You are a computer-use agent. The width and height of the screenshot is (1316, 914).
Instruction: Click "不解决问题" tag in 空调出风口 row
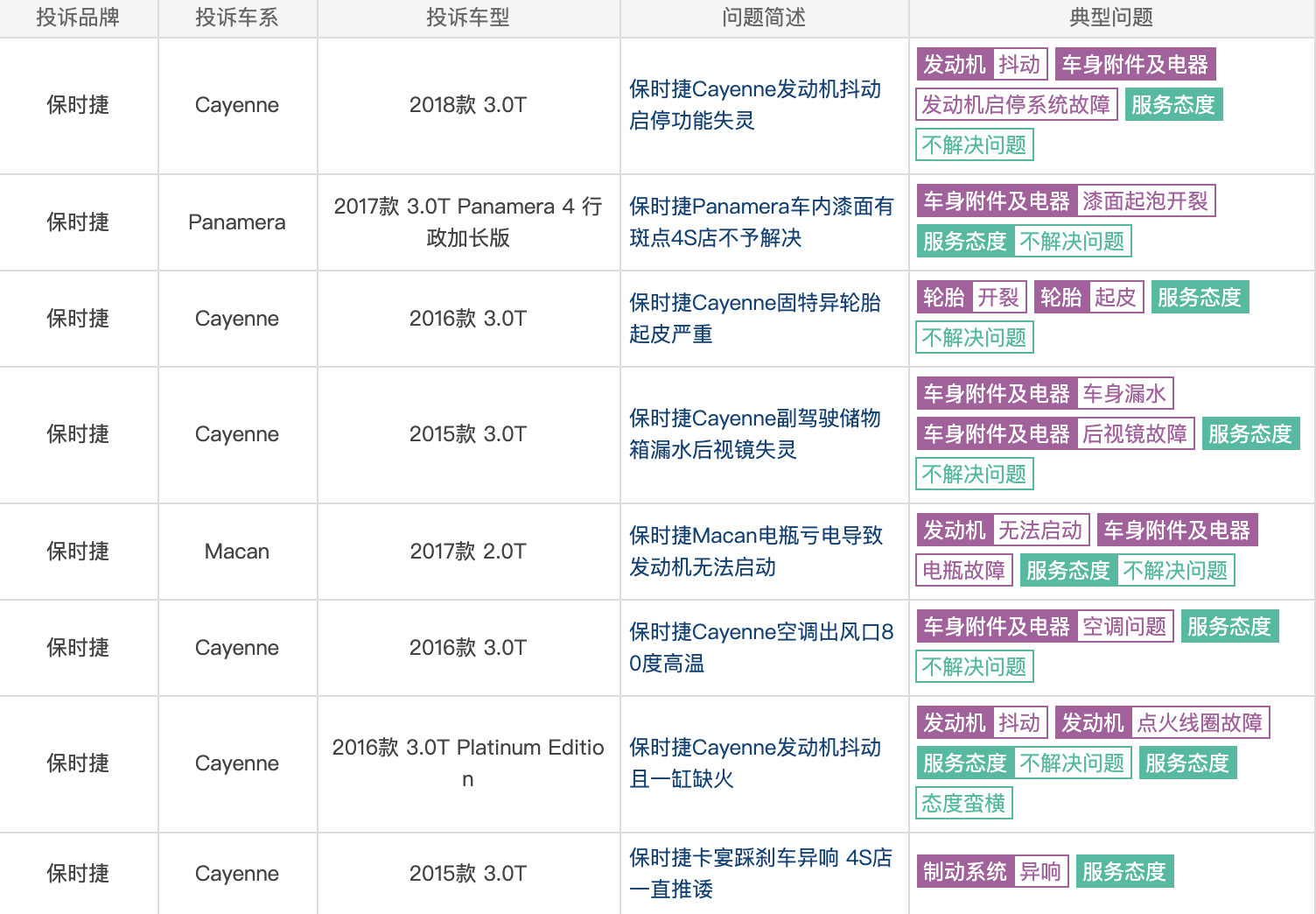click(975, 667)
